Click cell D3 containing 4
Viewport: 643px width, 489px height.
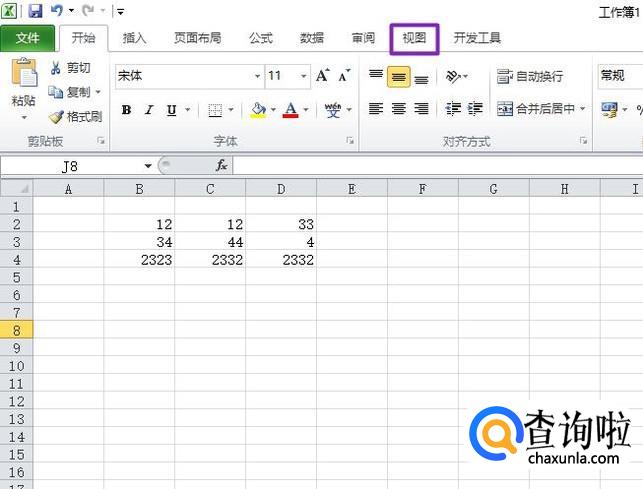coord(281,242)
